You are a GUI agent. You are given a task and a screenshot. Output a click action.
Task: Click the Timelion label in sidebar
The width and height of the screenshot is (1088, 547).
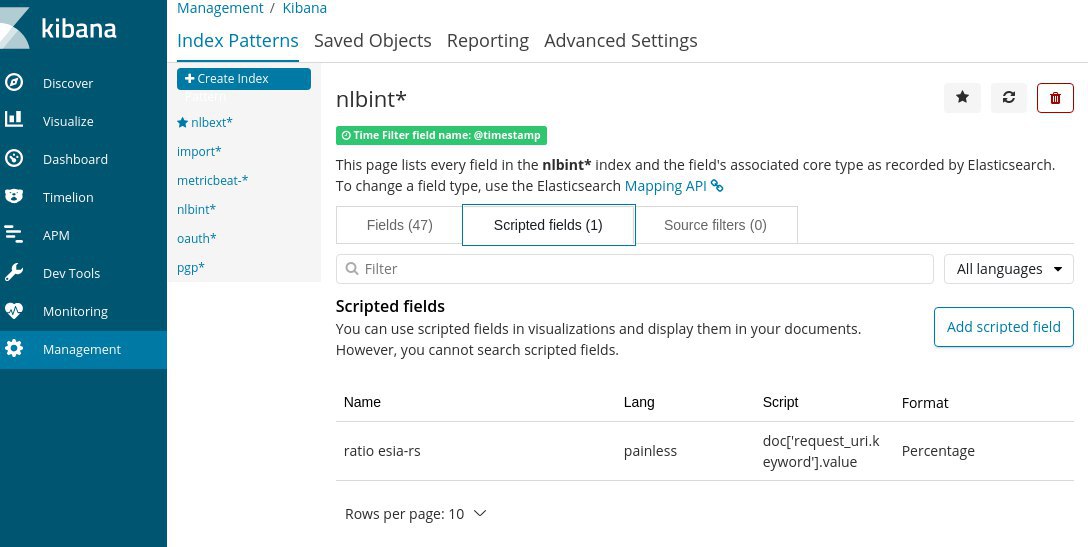68,197
